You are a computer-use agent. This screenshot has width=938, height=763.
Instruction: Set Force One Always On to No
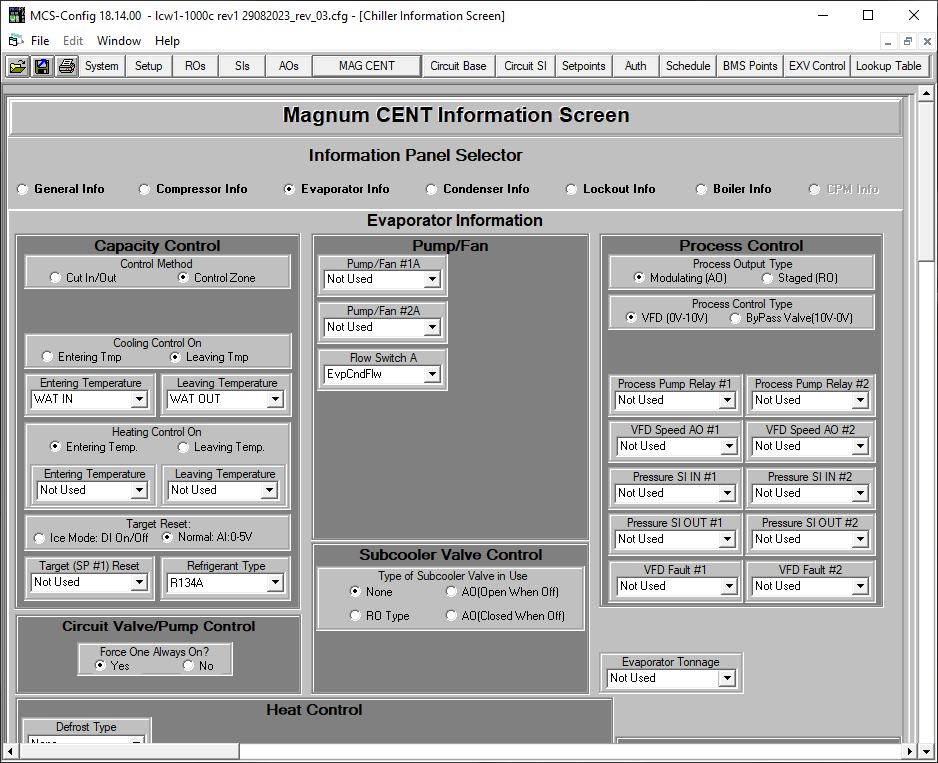190,666
